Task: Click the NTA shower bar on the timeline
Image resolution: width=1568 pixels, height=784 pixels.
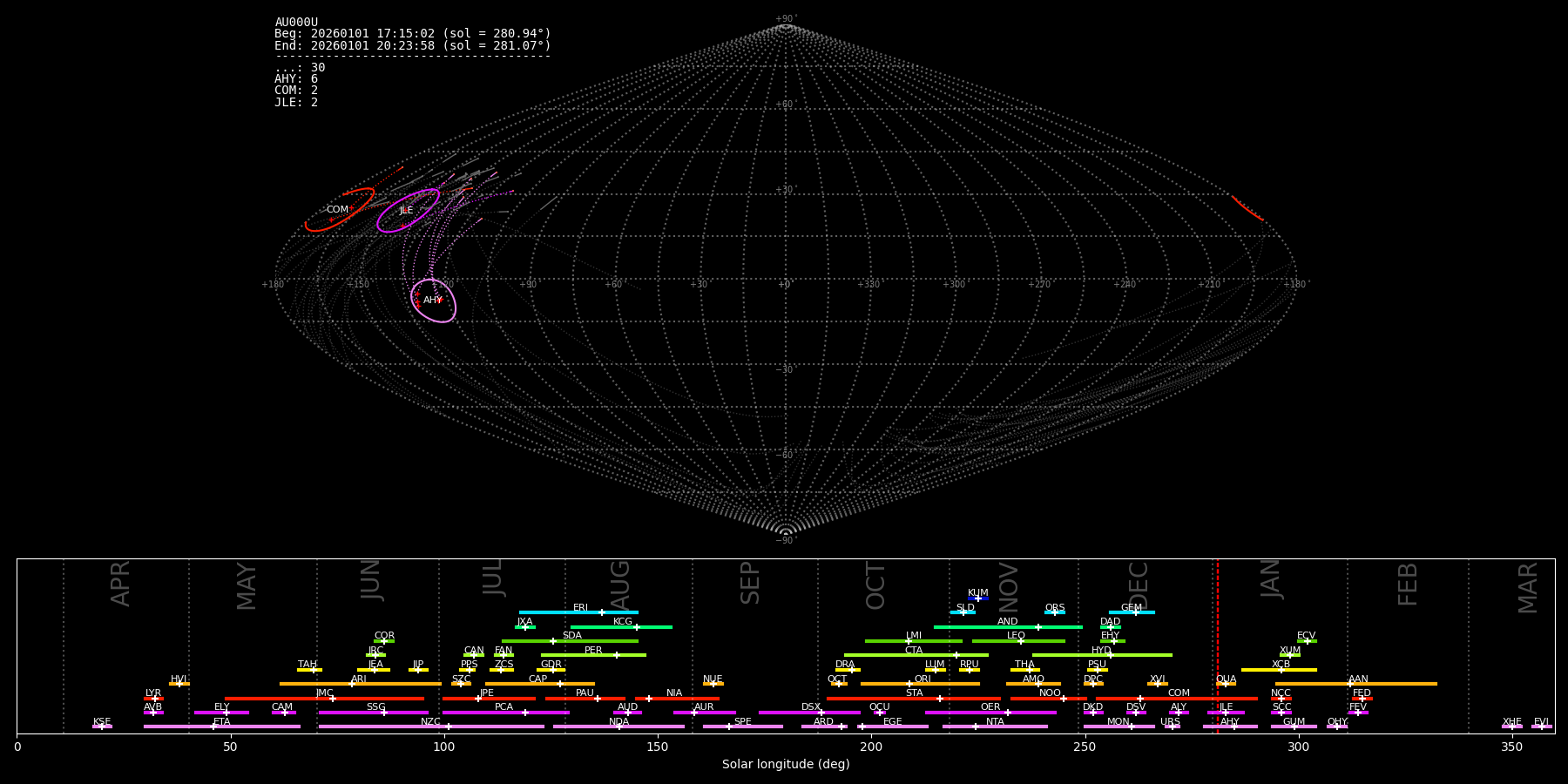Action: [995, 727]
